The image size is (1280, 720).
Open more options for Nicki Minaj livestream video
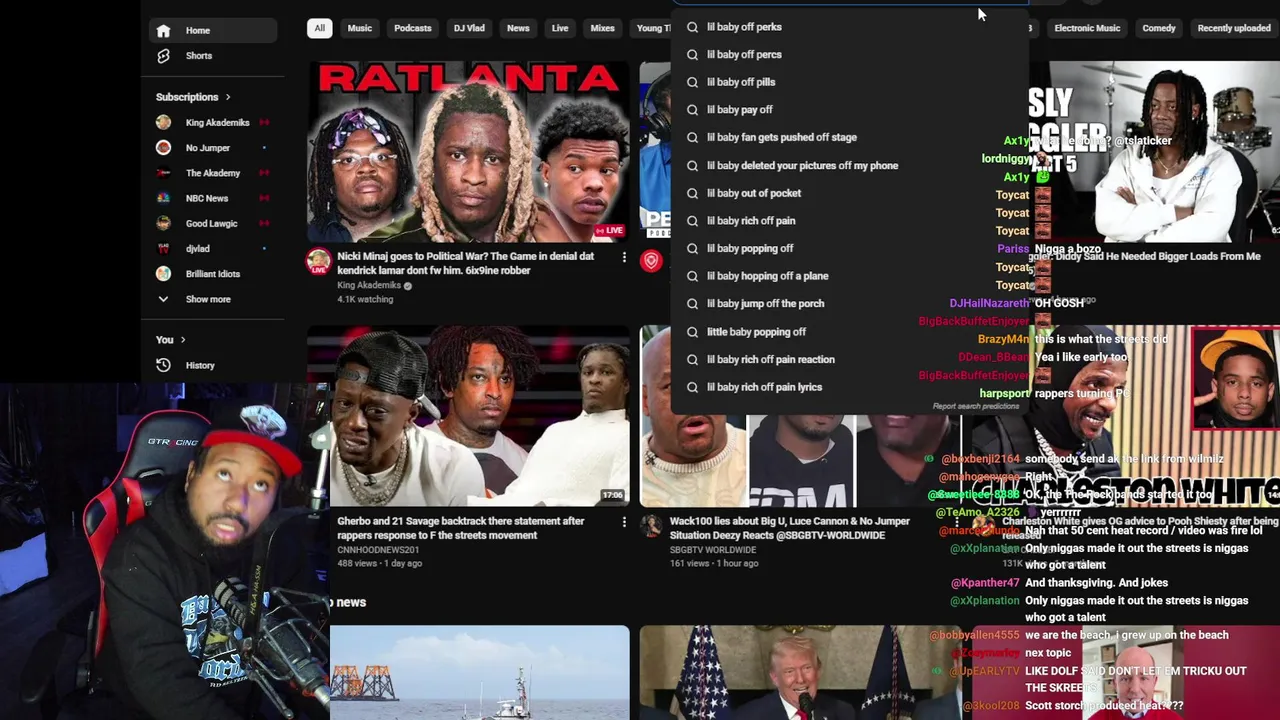click(624, 258)
